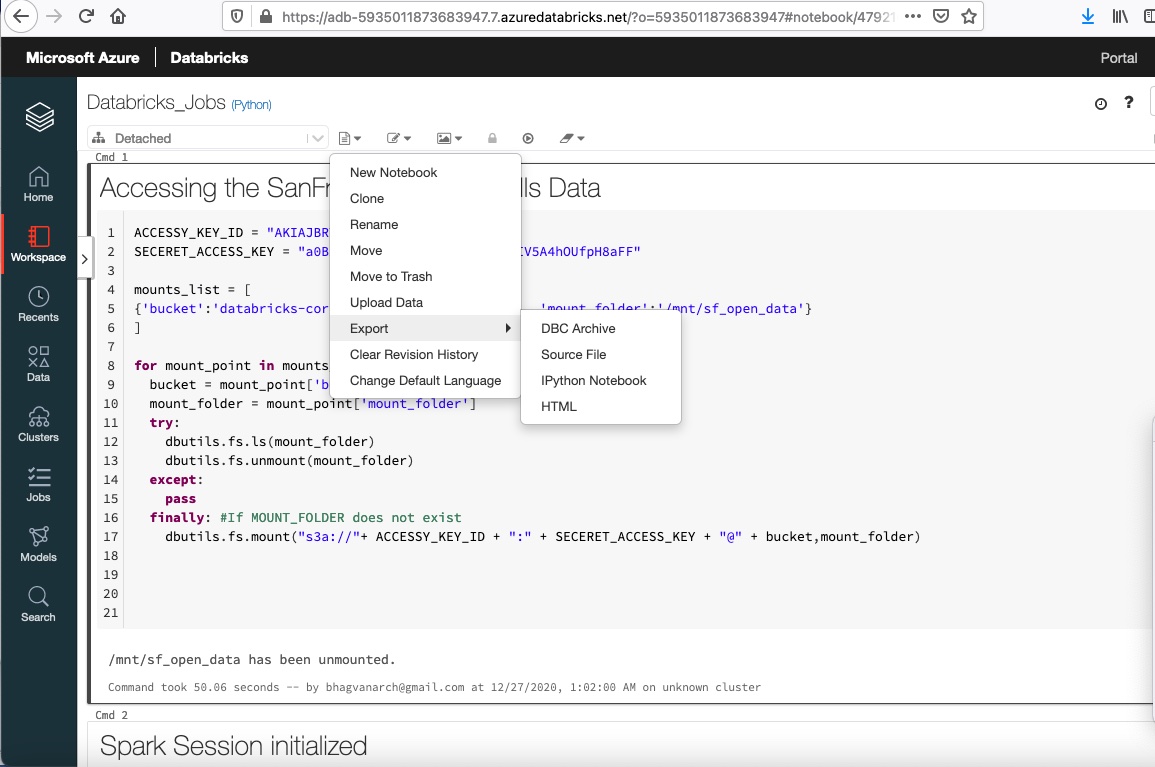
Task: Select Move in the menu
Action: tap(425, 251)
